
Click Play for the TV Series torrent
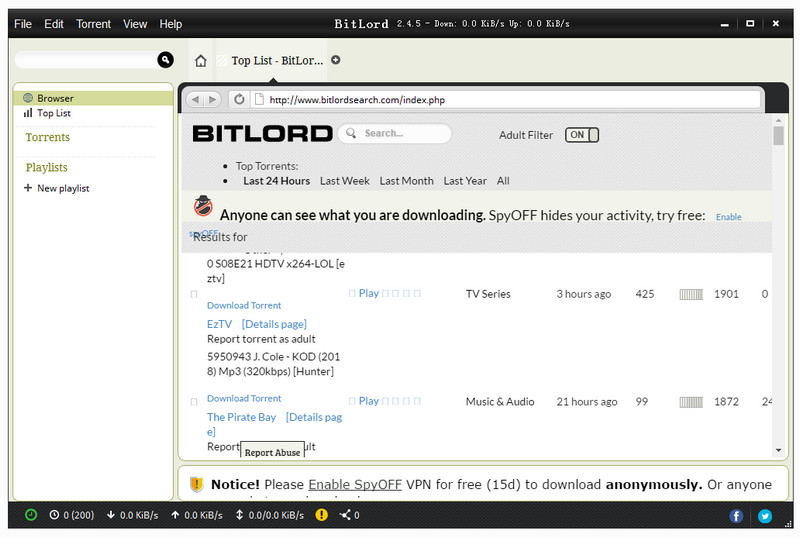pyautogui.click(x=369, y=293)
